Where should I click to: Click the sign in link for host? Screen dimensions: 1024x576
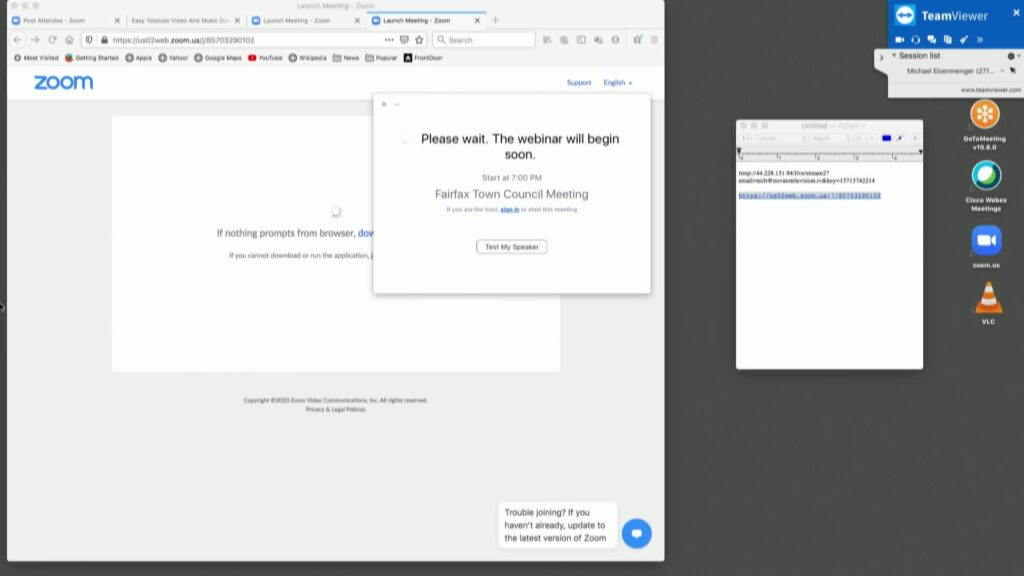509,209
